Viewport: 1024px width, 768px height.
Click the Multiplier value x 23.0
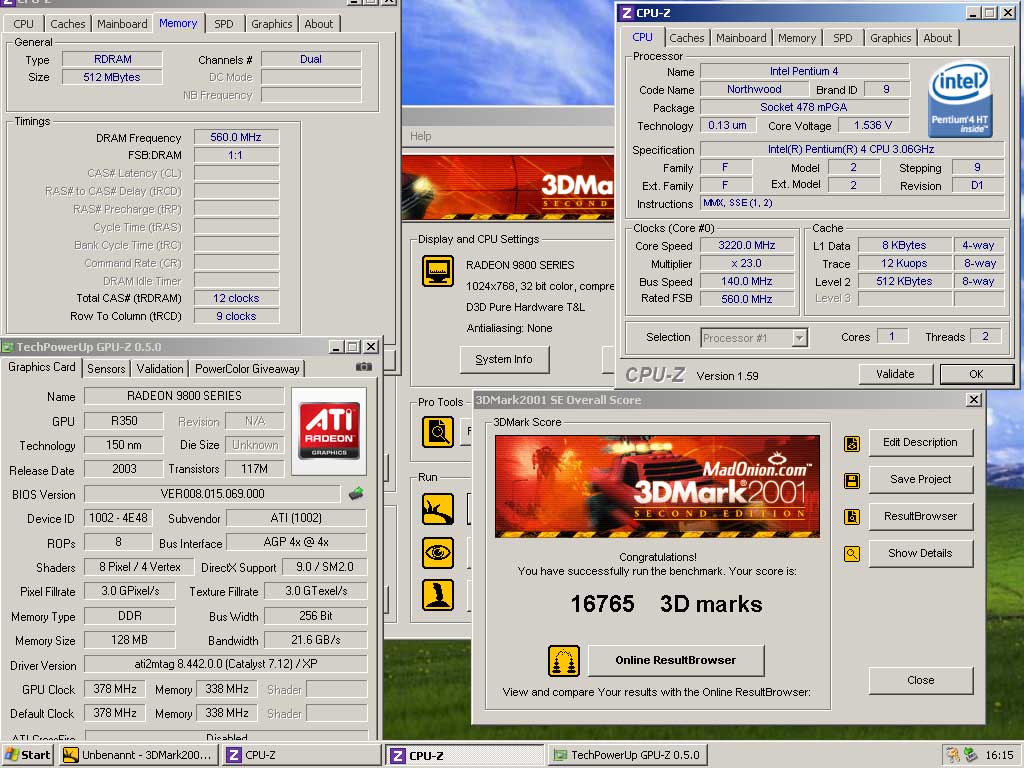(x=746, y=263)
